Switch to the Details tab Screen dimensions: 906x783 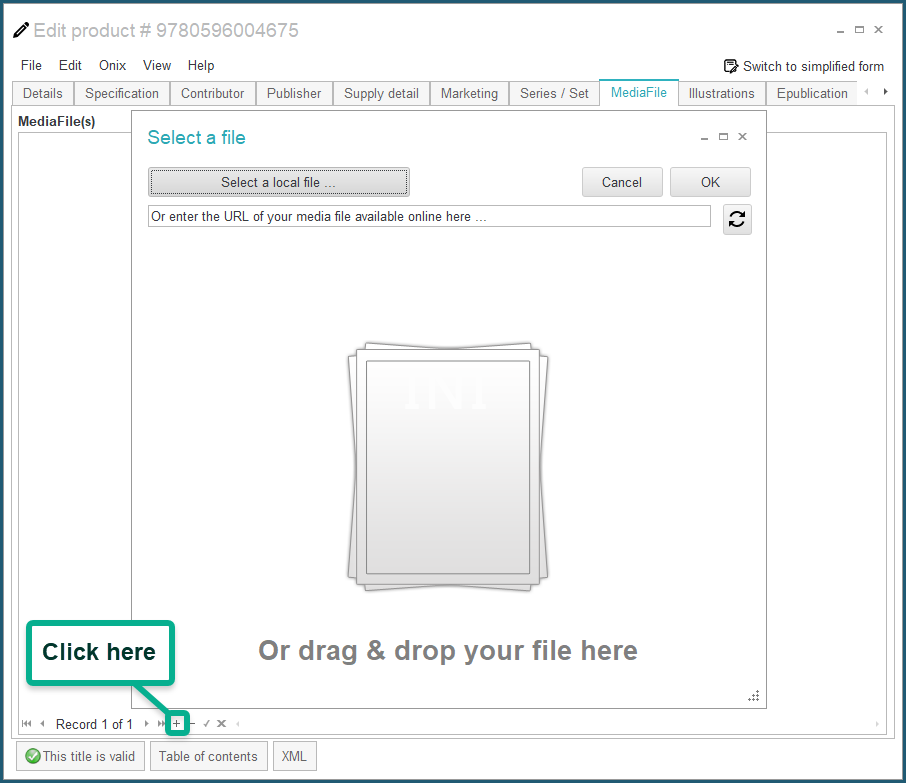[x=43, y=94]
